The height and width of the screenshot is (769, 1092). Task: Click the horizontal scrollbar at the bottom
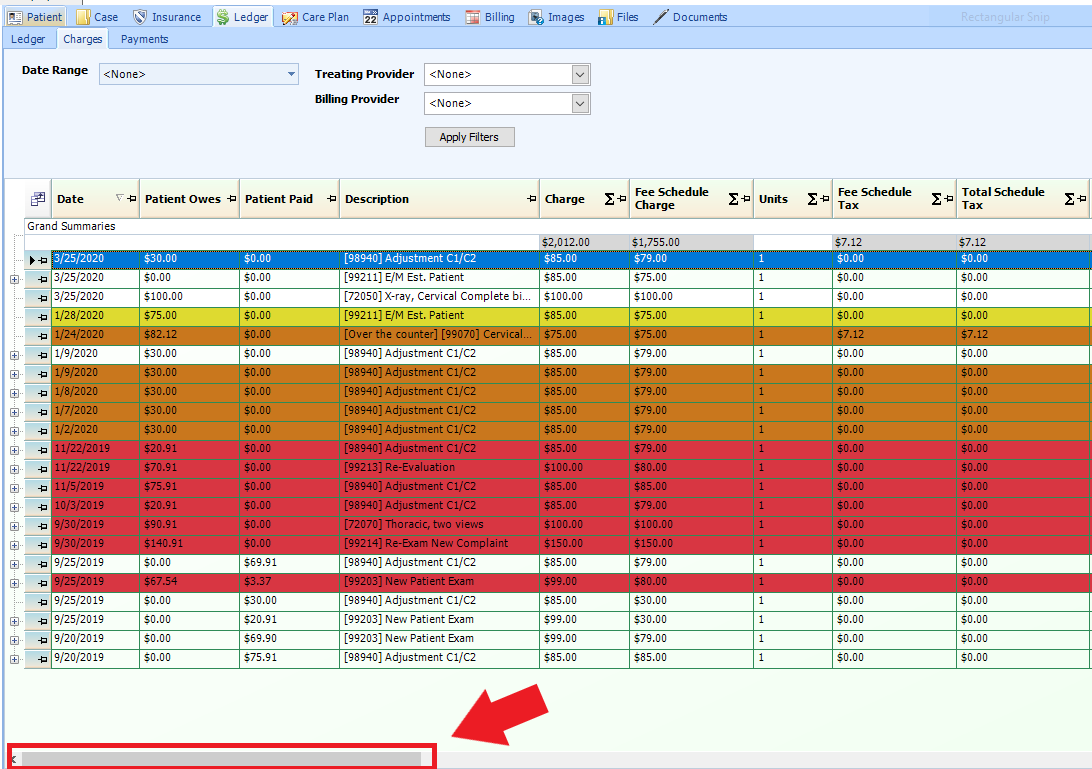click(x=220, y=757)
